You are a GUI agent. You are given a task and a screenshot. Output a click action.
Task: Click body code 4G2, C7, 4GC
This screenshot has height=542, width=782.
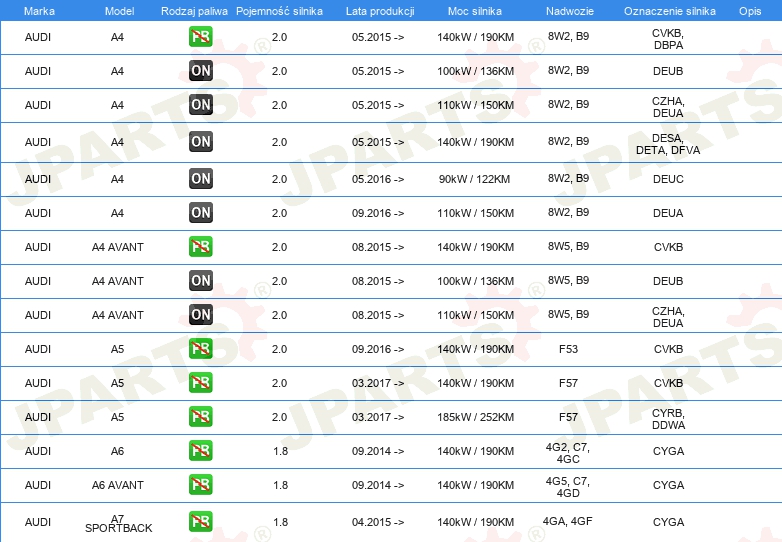[568, 453]
